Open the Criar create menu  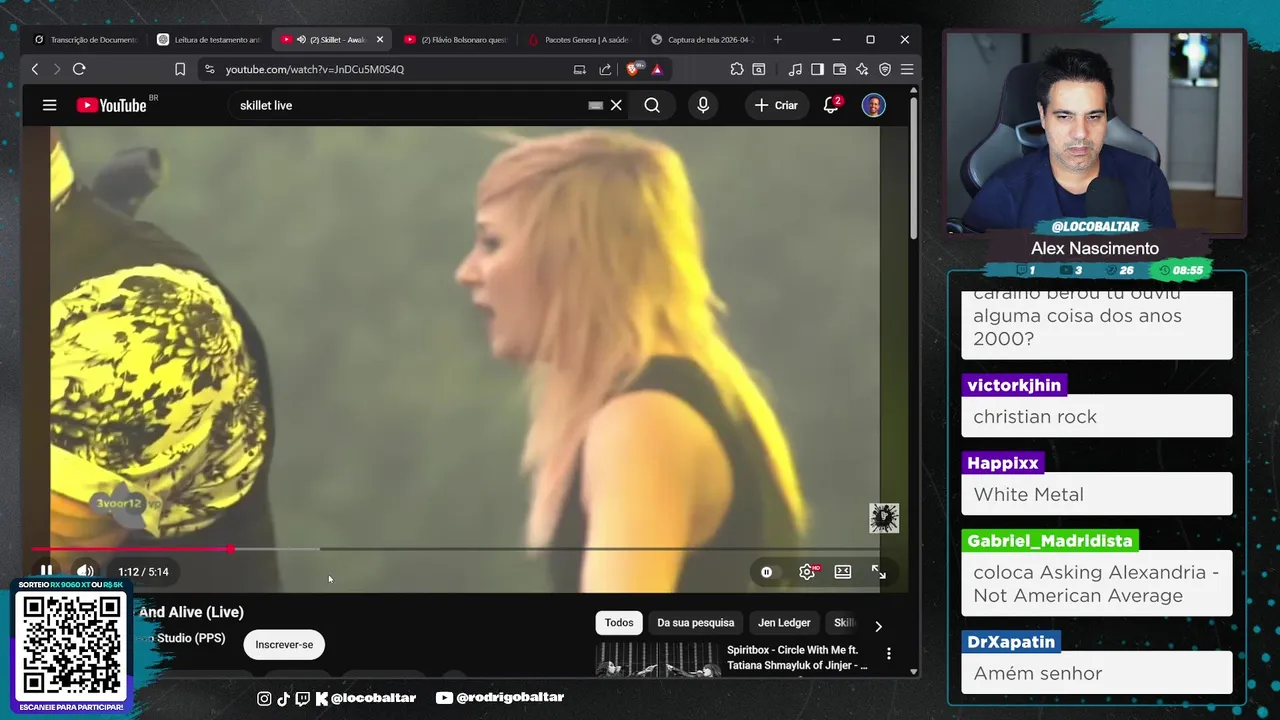click(x=776, y=105)
